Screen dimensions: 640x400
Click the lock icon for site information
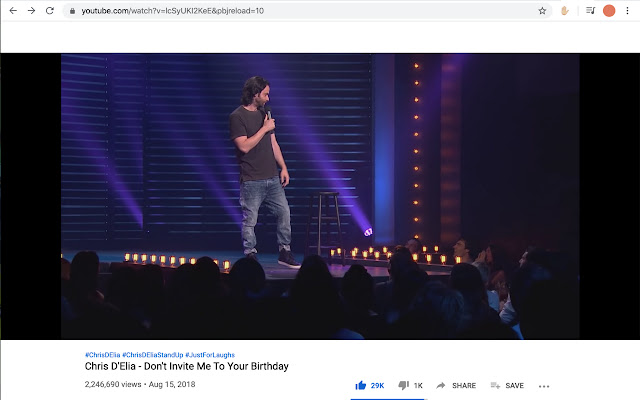[x=71, y=10]
